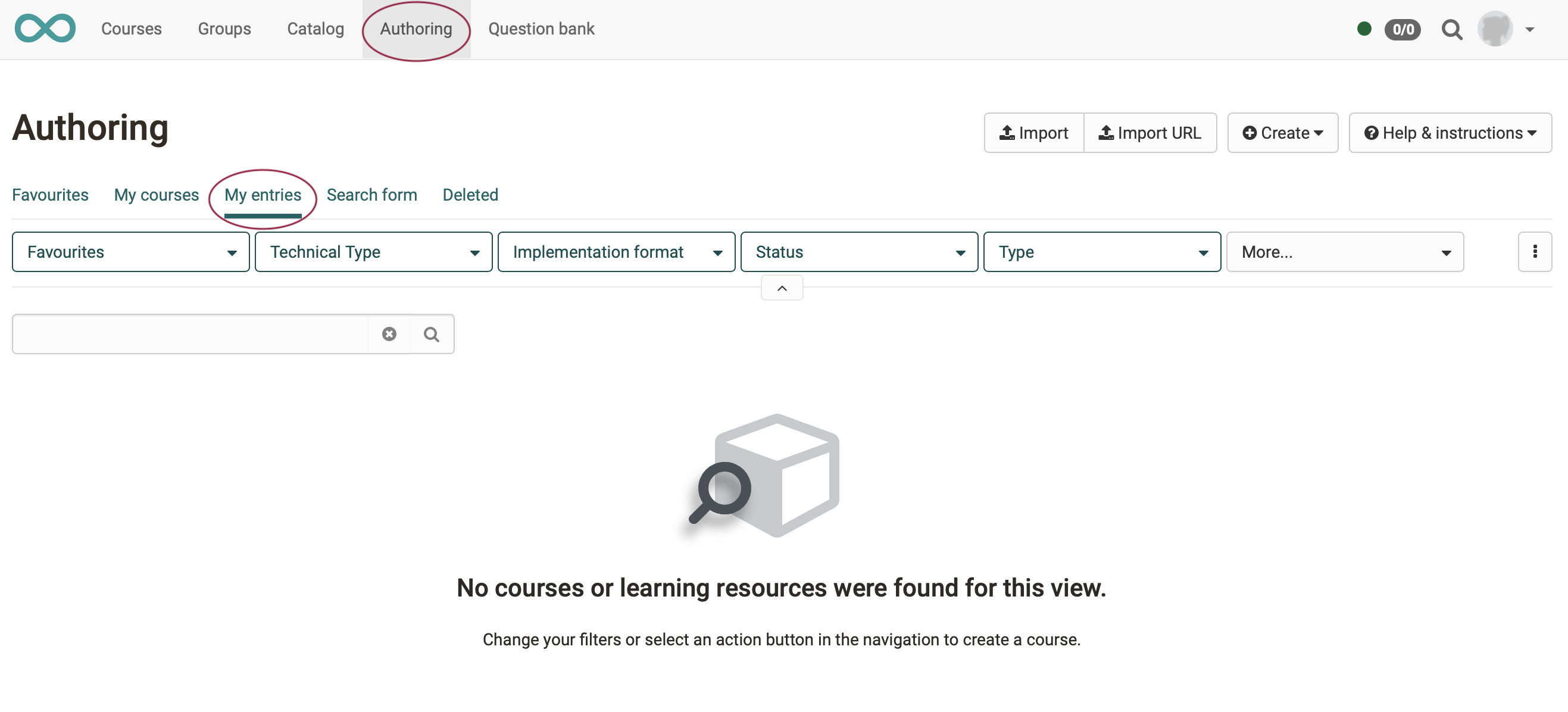Click the OpenOlat infinity logo
The height and width of the screenshot is (712, 1568).
point(45,29)
